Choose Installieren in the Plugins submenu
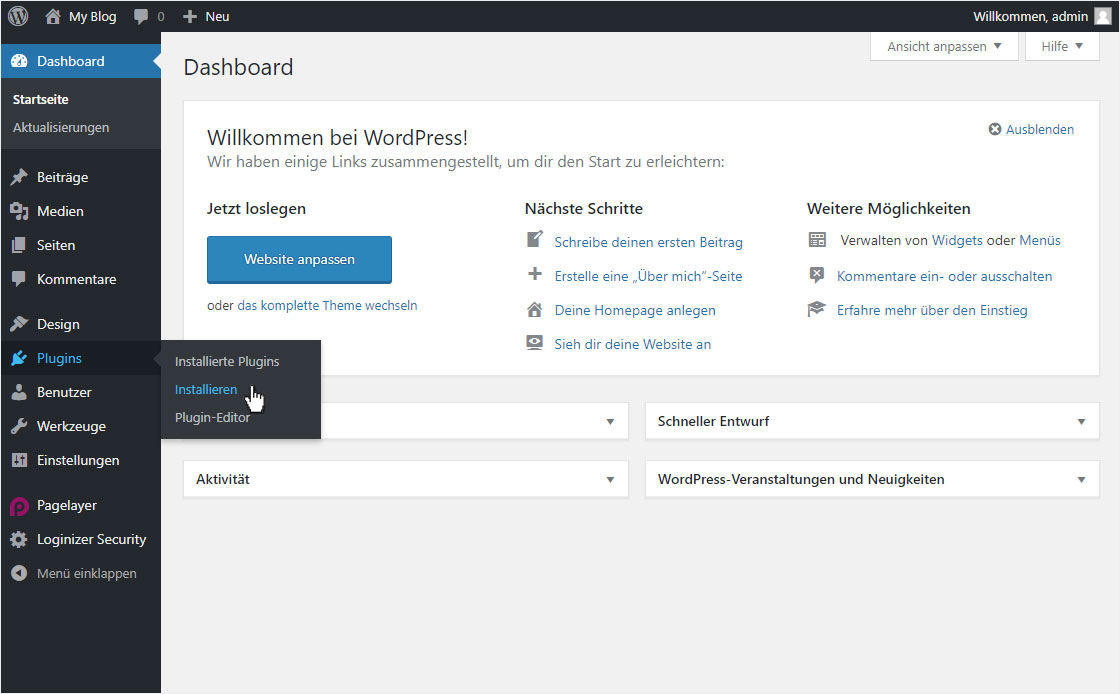 206,389
